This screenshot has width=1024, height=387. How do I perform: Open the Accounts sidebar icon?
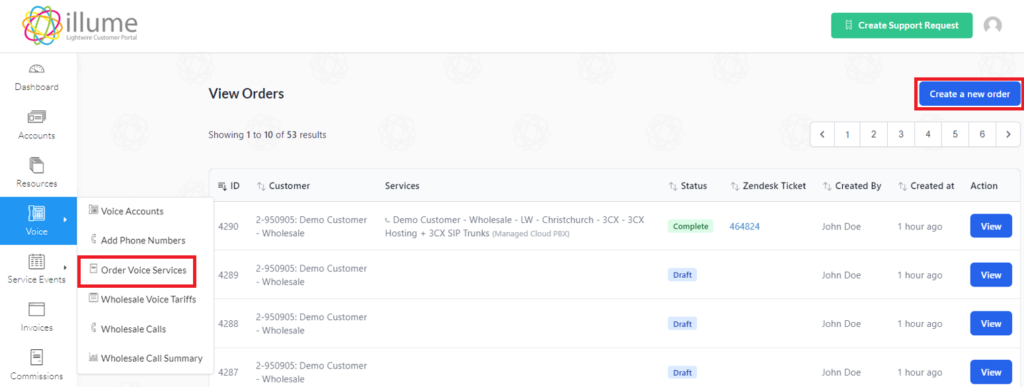point(37,117)
